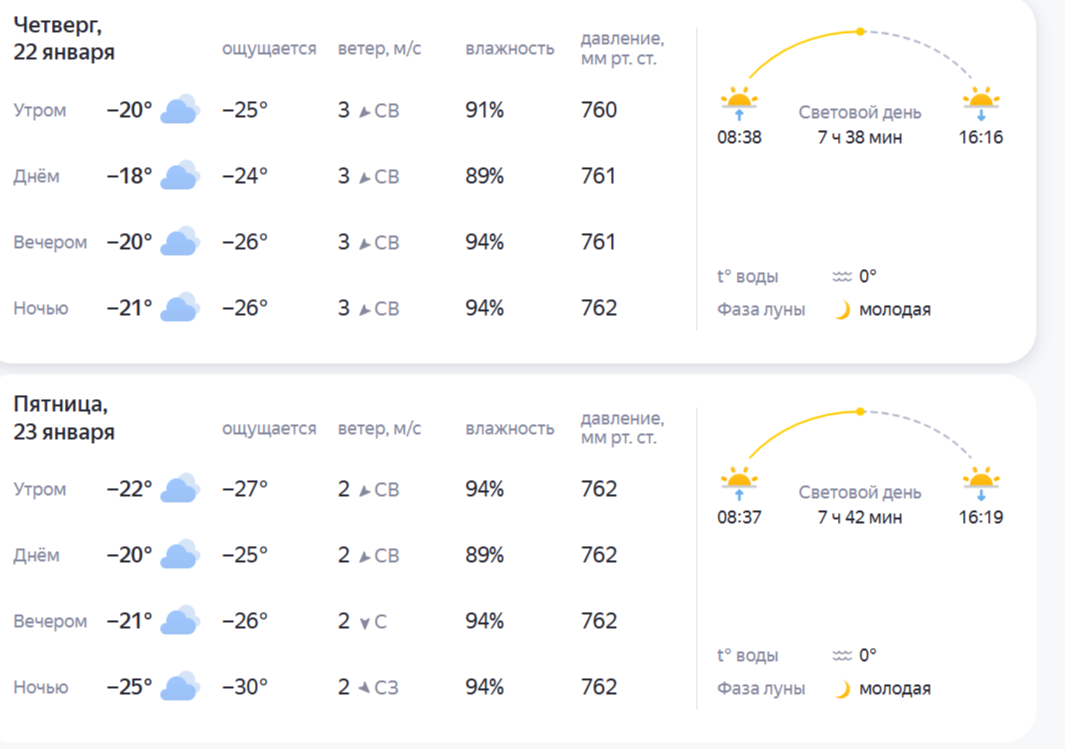1065x749 pixels.
Task: Click the Friday sunset icon at 16:19
Action: tap(981, 481)
